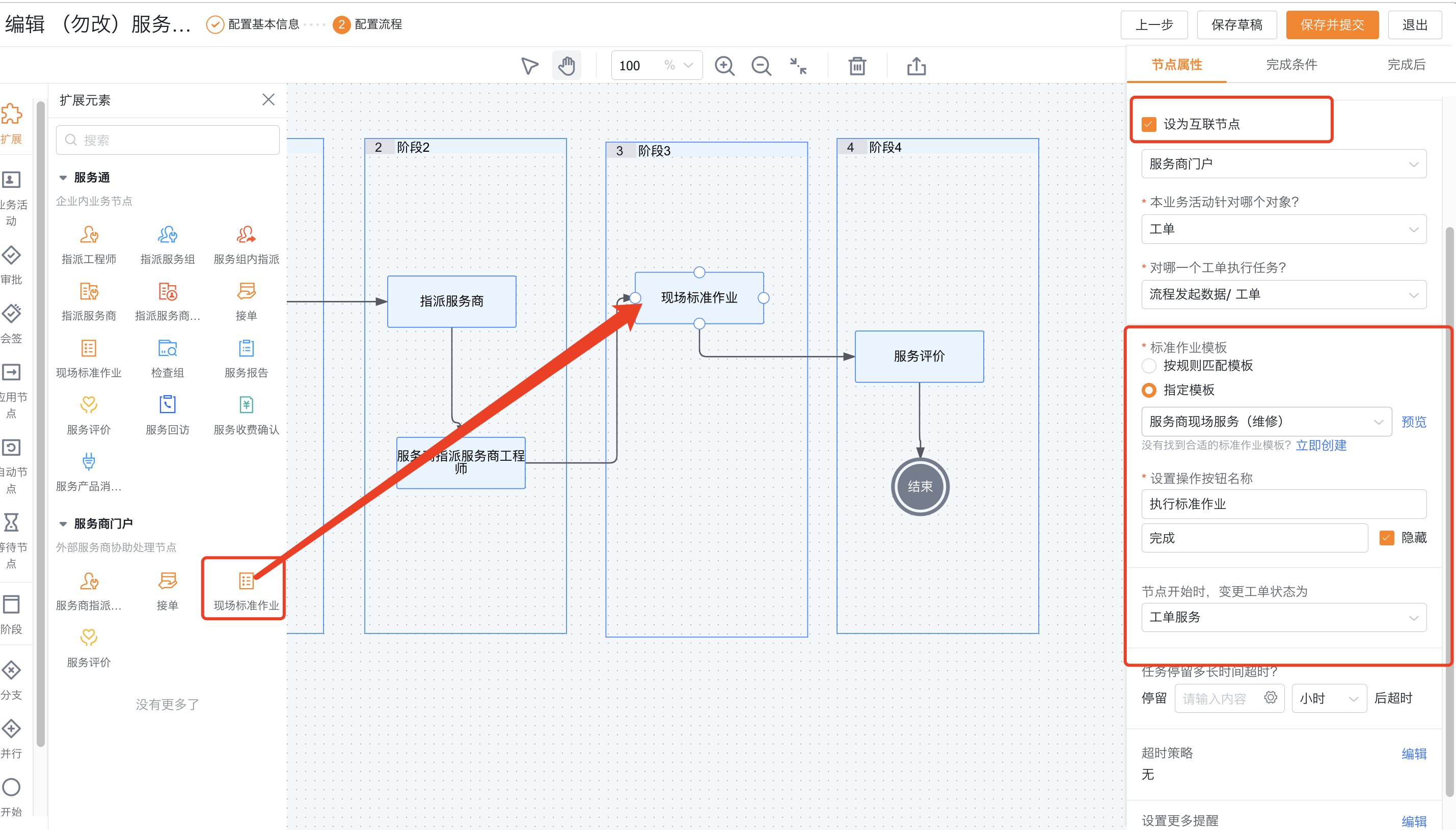Screen dimensions: 1456x830
Task: Click the 保存并提交 button
Action: click(x=1332, y=24)
